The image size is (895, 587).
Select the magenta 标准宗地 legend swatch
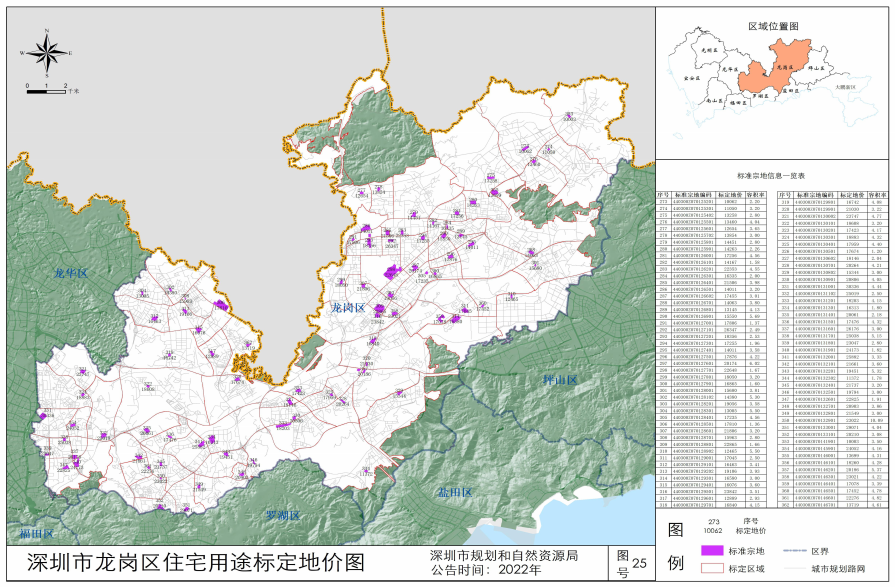(710, 550)
